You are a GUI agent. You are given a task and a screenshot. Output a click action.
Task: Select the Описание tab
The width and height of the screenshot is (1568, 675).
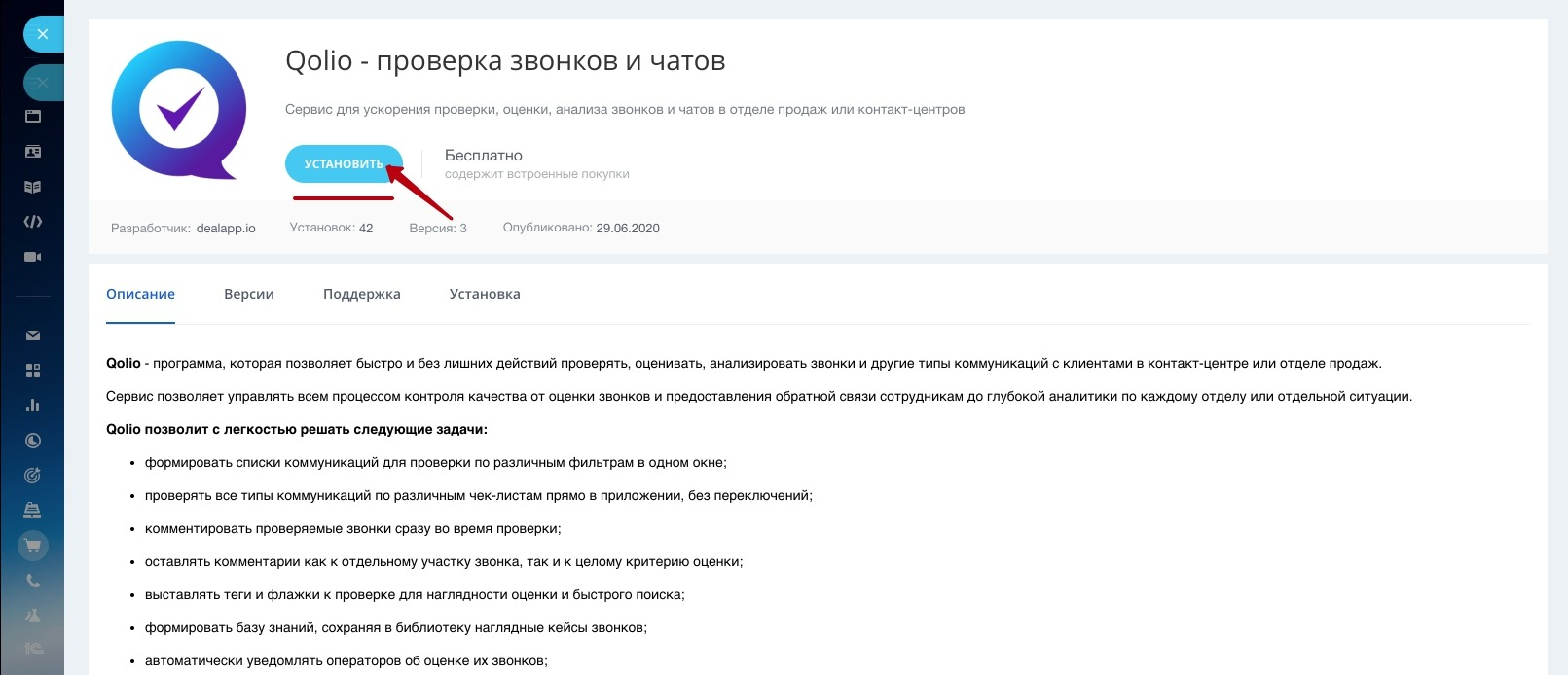[140, 294]
